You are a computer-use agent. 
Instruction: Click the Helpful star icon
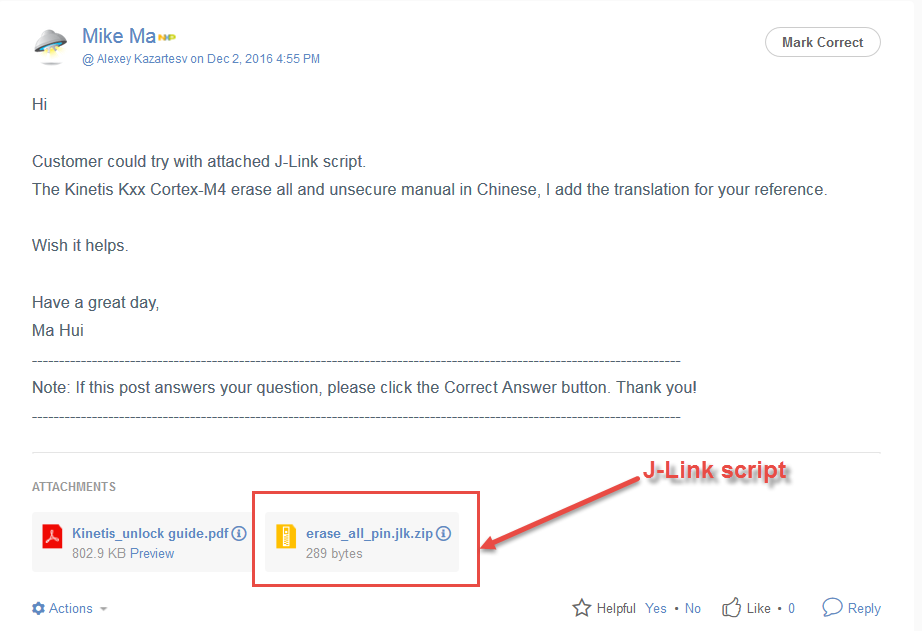click(x=581, y=608)
